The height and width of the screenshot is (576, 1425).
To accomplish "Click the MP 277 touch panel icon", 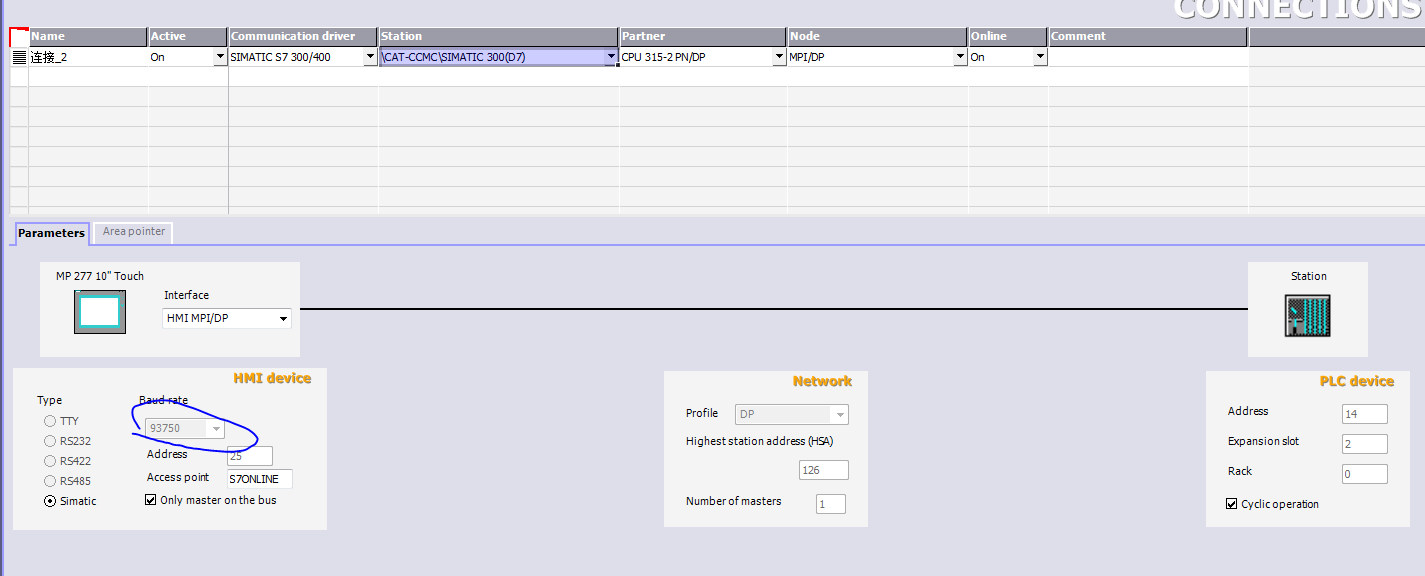I will click(100, 311).
